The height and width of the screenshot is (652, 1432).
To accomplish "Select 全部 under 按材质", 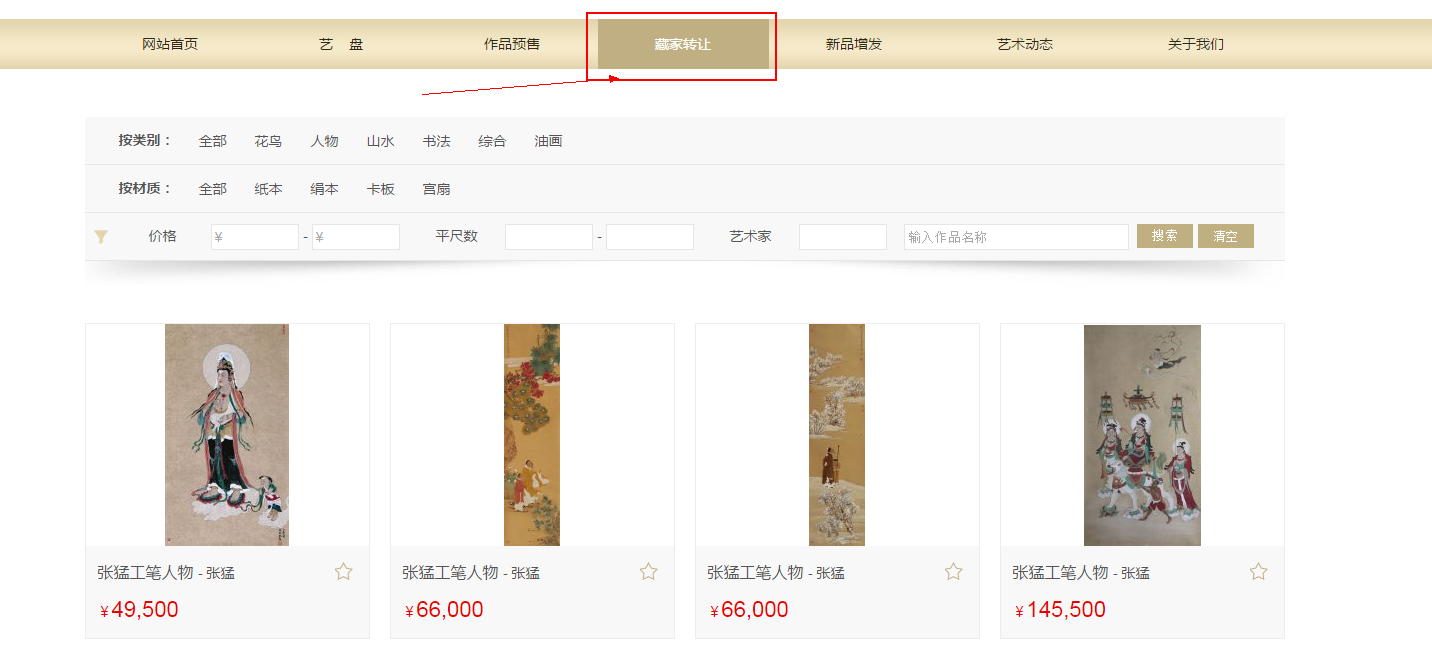I will (213, 189).
